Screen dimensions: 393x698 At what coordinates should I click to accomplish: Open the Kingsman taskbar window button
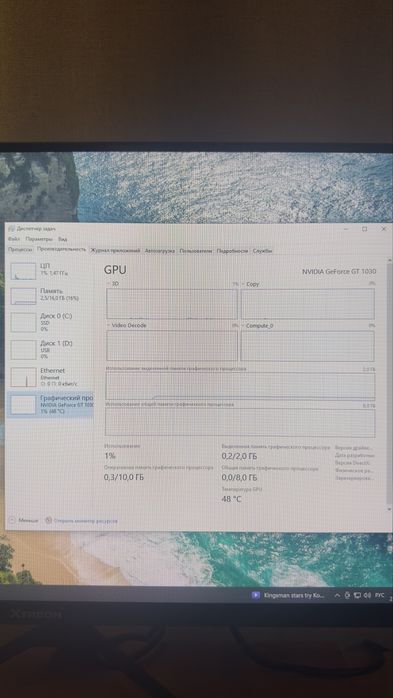point(288,596)
